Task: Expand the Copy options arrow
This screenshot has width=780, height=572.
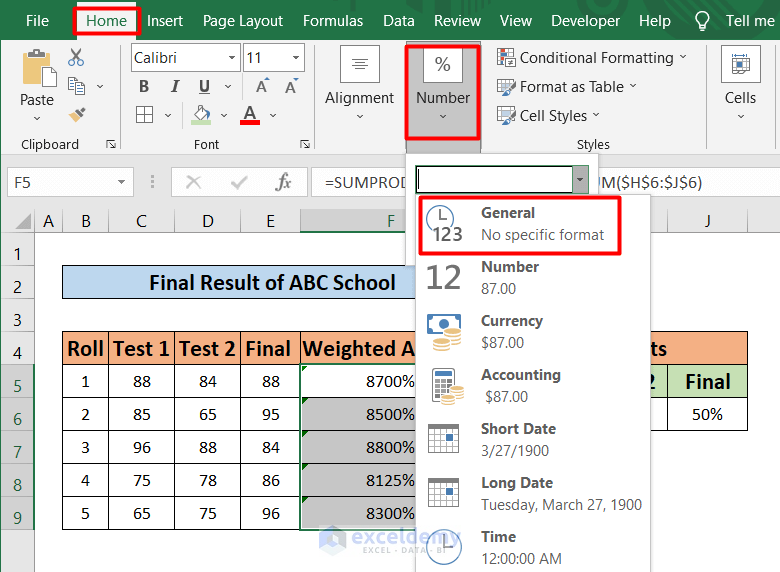Action: point(100,87)
